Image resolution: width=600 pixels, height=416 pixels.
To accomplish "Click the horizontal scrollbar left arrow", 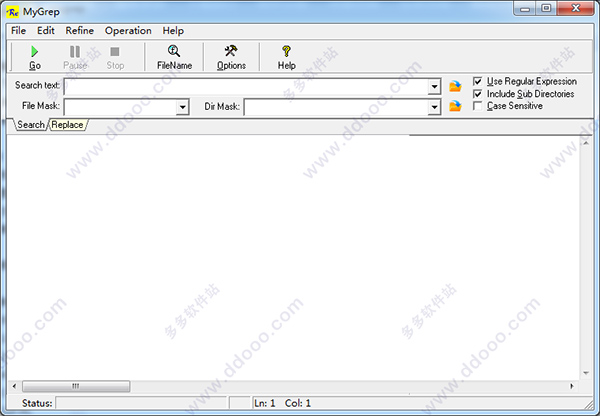I will (14, 386).
